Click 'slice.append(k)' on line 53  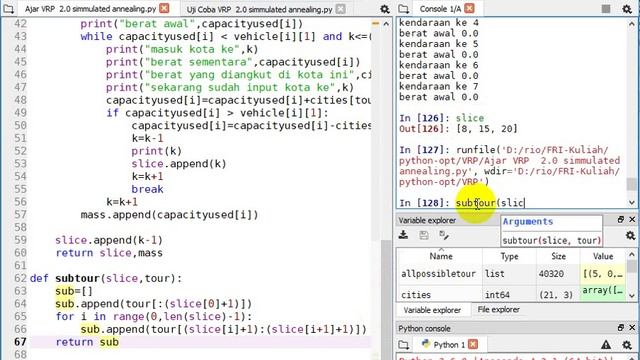179,164
